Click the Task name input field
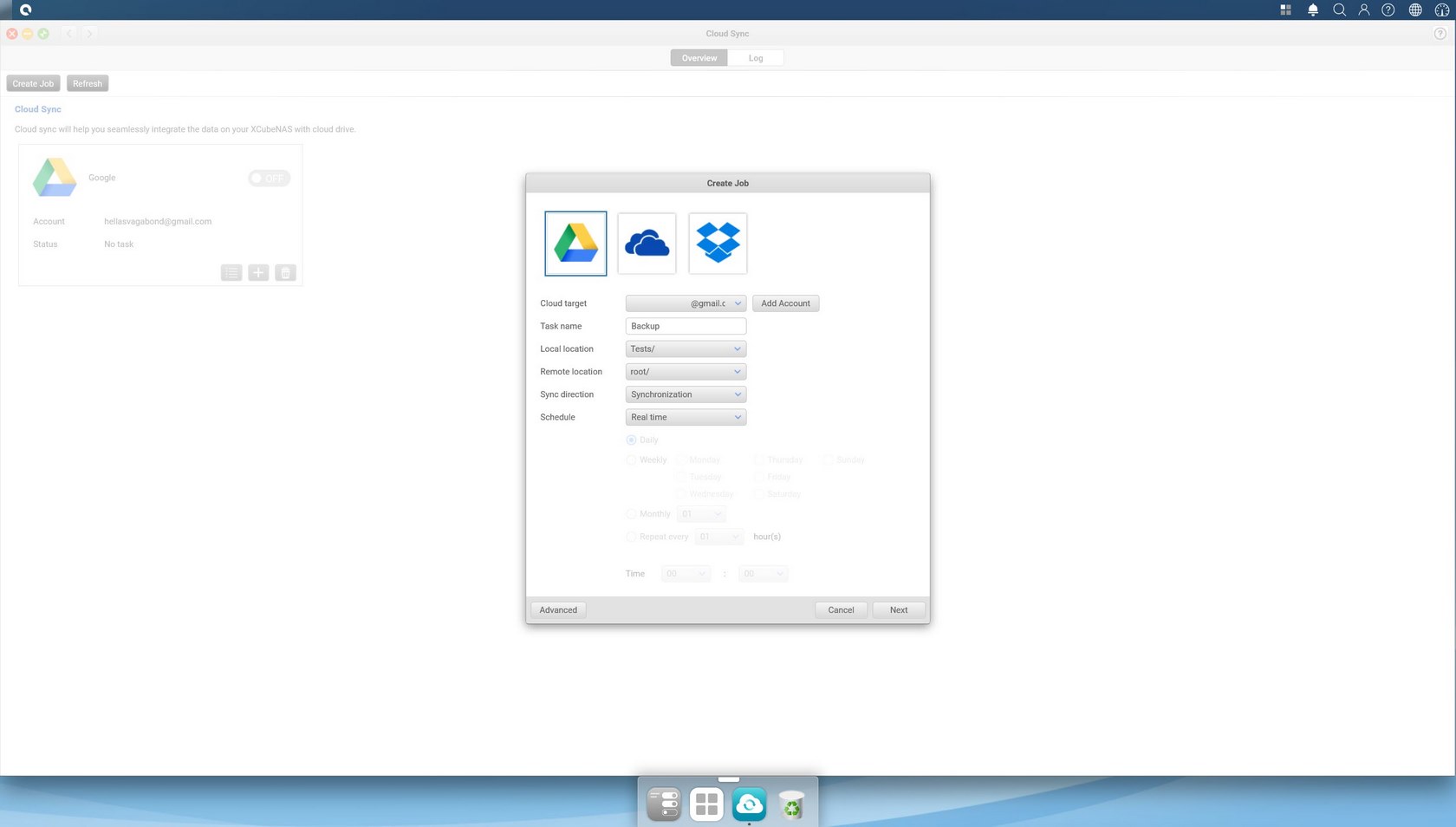This screenshot has height=827, width=1456. [686, 326]
